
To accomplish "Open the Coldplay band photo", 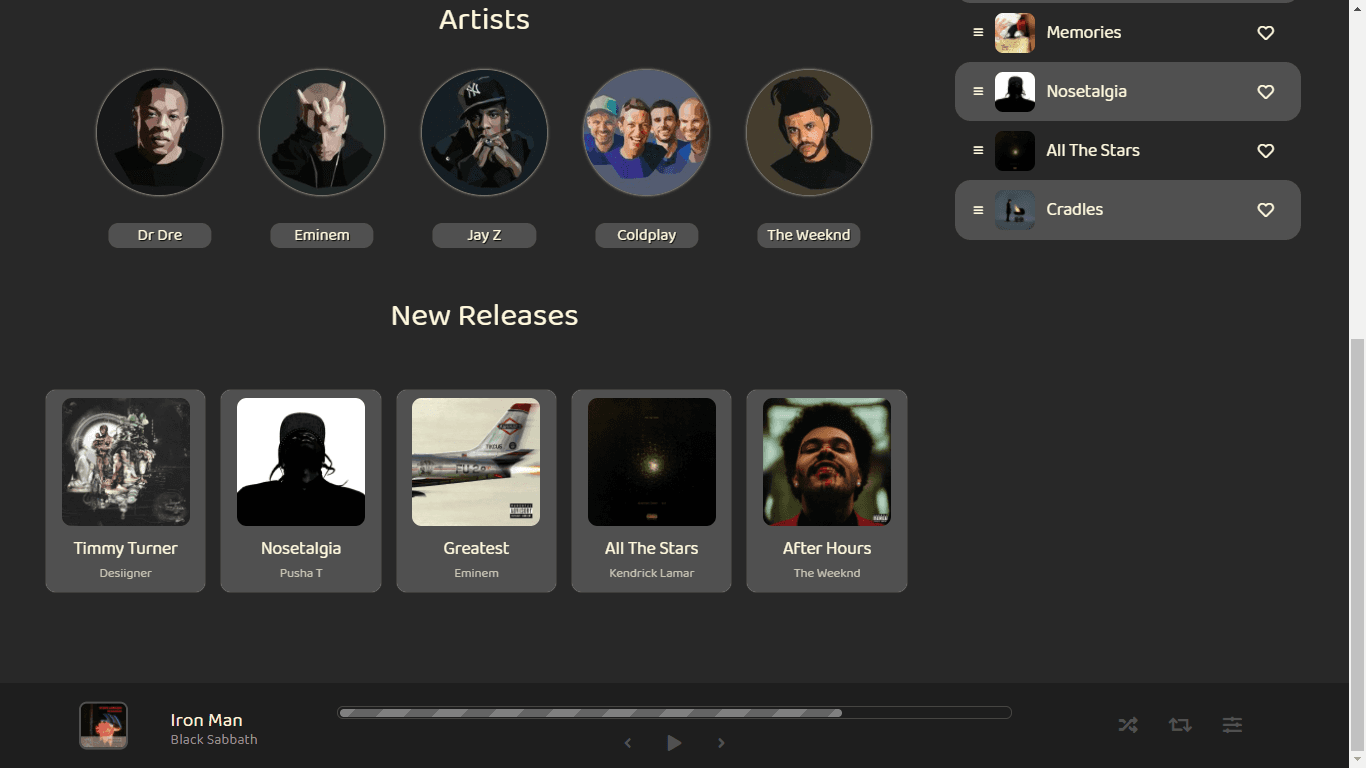I will [x=647, y=132].
